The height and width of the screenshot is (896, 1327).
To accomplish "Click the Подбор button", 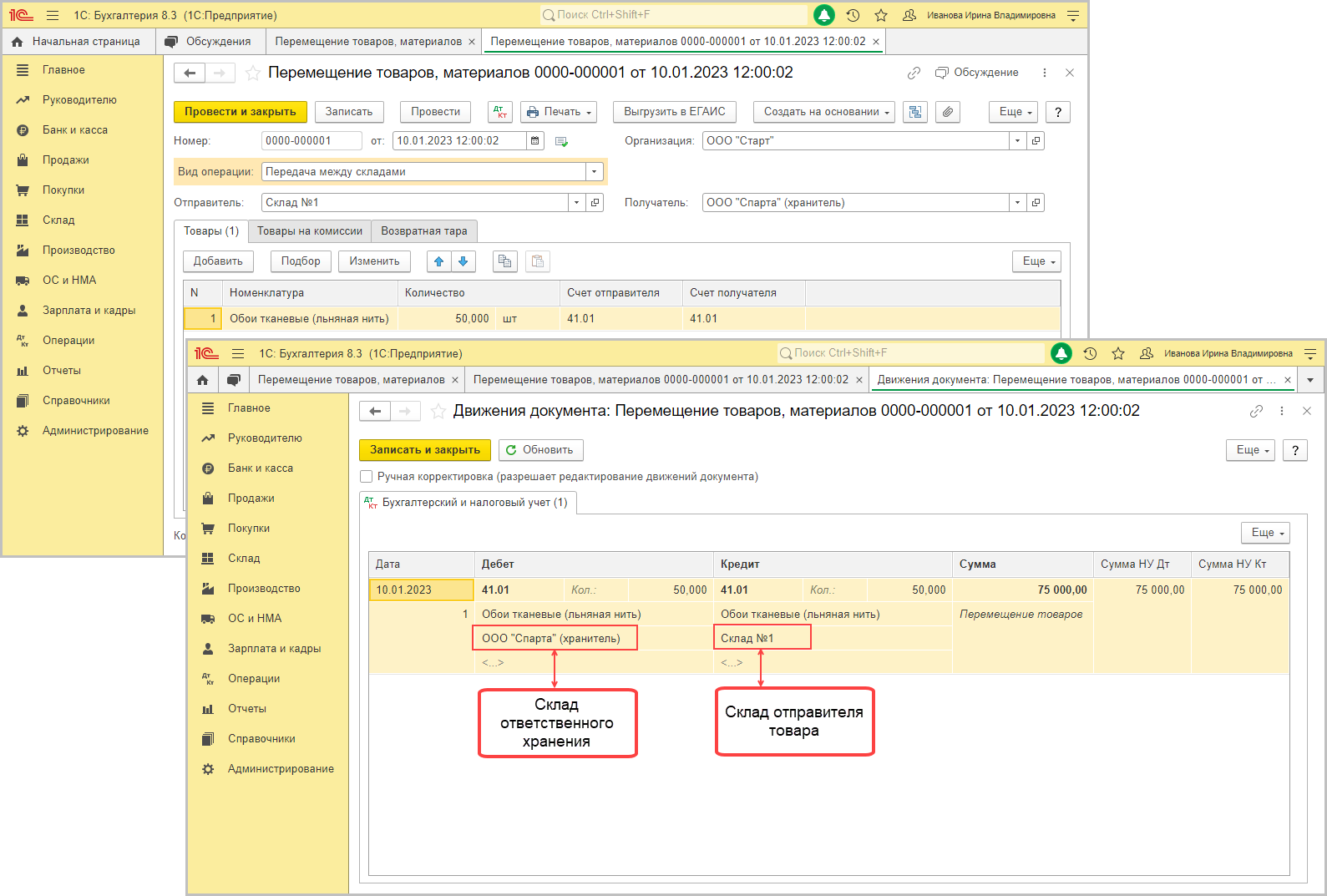I will pos(301,261).
